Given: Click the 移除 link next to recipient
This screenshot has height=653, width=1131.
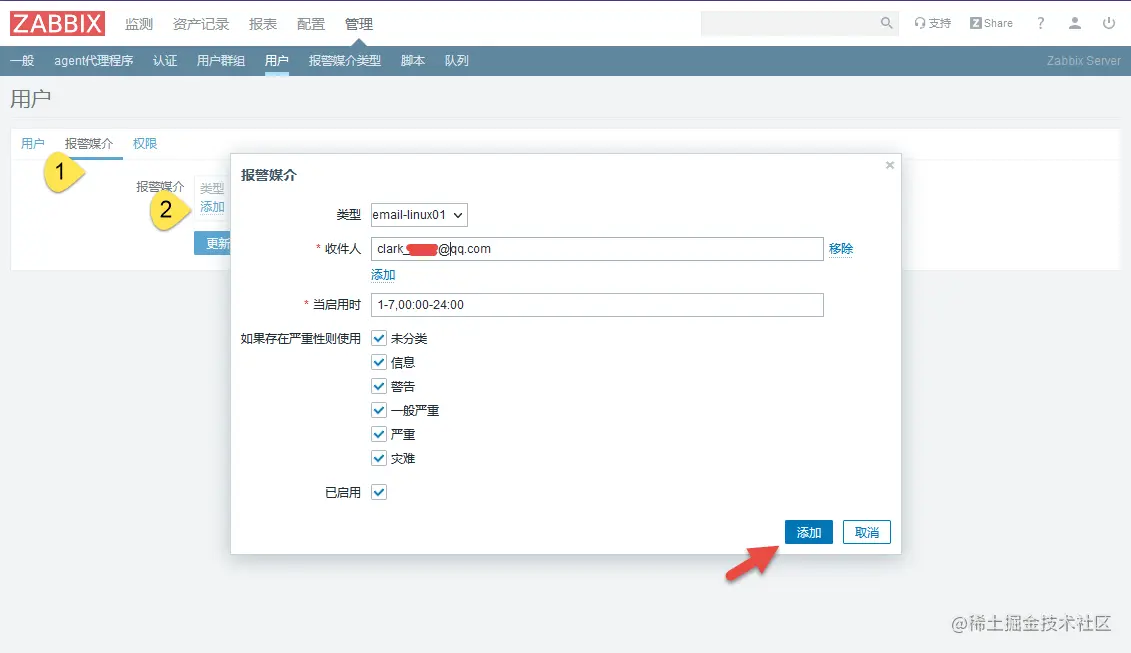Looking at the screenshot, I should (841, 248).
